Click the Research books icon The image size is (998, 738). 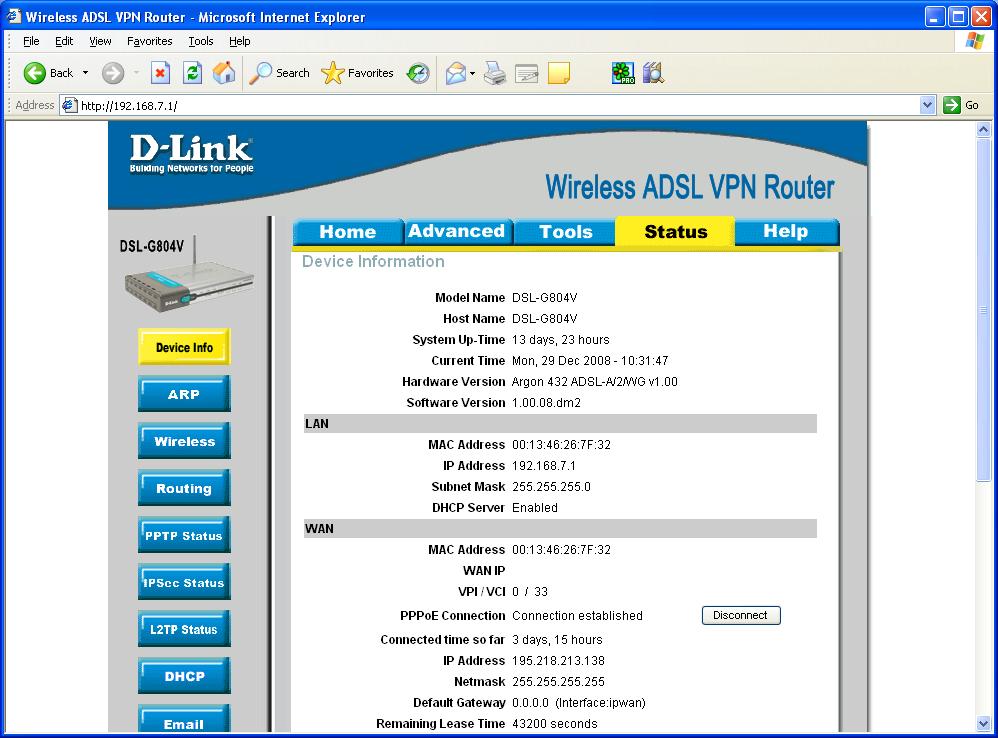[x=653, y=73]
